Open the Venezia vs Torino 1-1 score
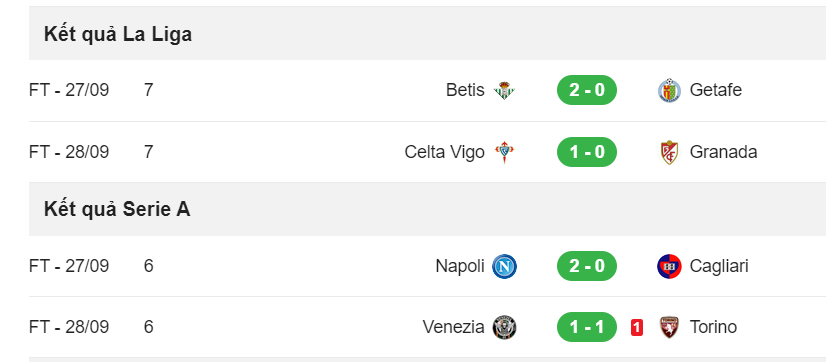The height and width of the screenshot is (362, 826). coord(587,327)
